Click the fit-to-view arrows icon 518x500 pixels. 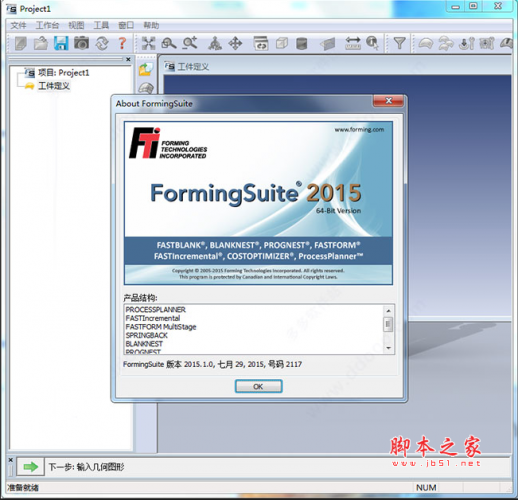148,44
